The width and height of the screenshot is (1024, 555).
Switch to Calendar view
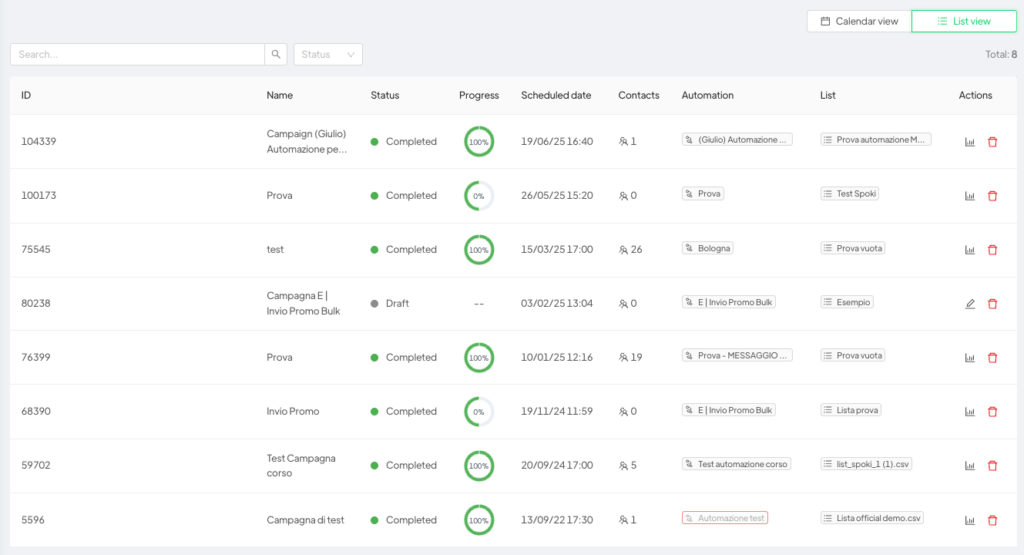click(859, 21)
